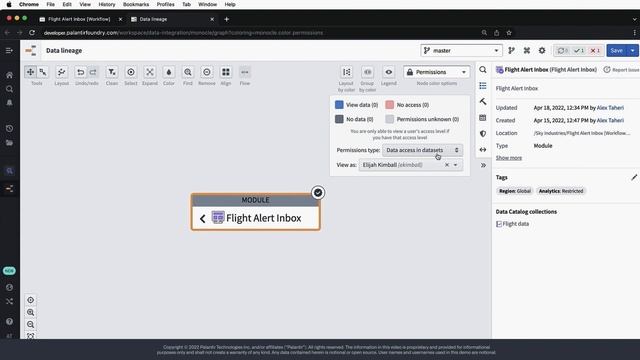Open the View as user dropdown
Image resolution: width=640 pixels, height=360 pixels.
pyautogui.click(x=456, y=165)
